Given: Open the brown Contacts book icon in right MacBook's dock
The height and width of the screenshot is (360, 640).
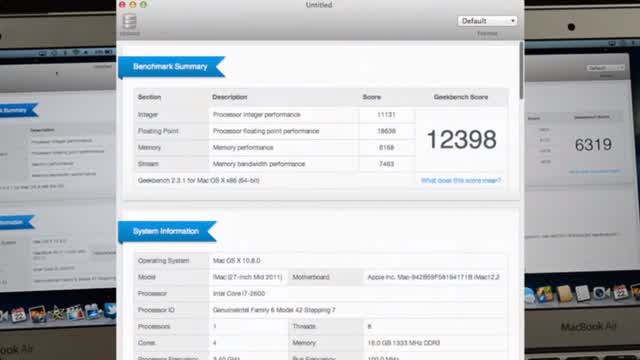Looking at the screenshot, I should (565, 293).
